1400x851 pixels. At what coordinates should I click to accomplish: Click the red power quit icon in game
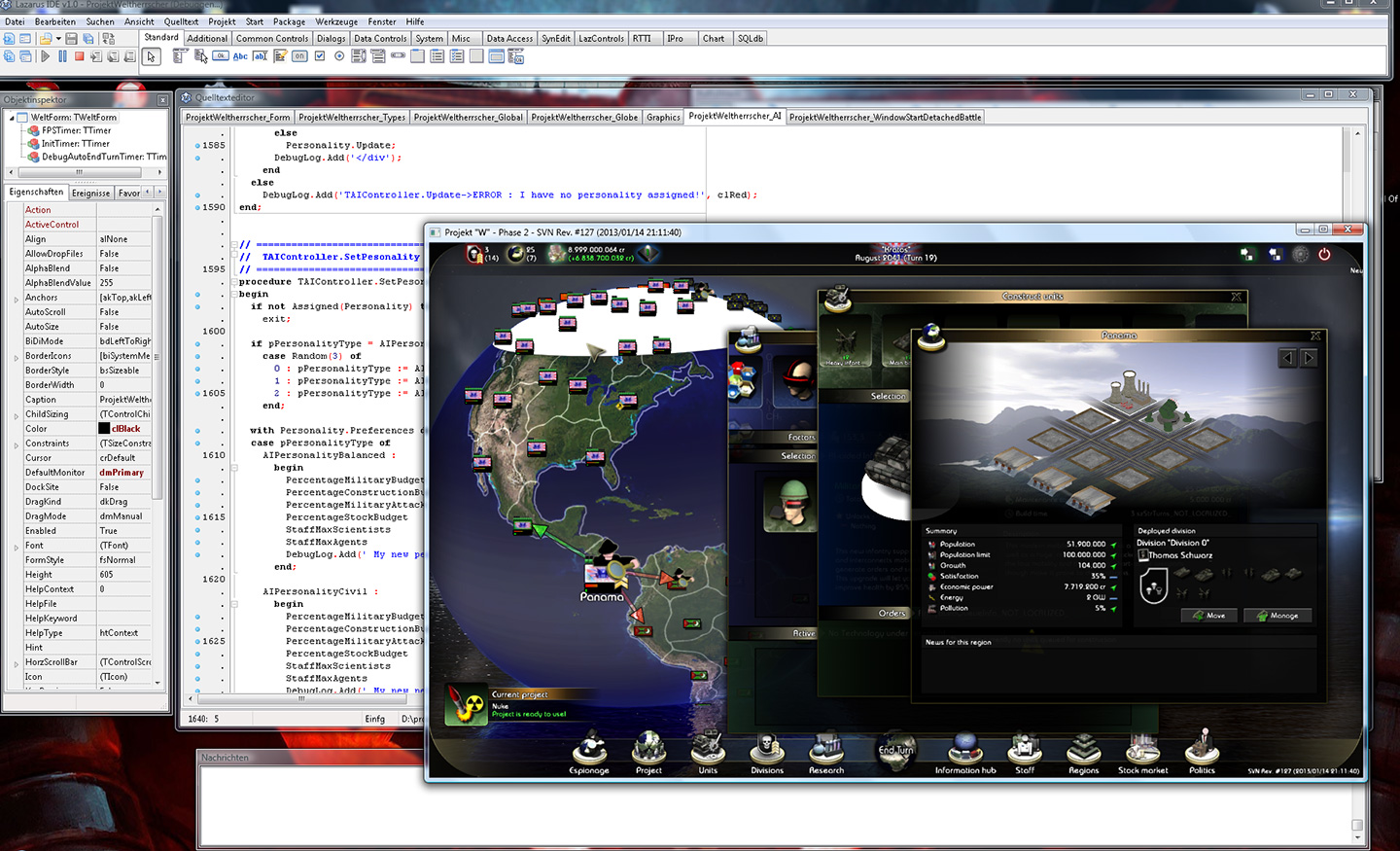click(x=1324, y=254)
